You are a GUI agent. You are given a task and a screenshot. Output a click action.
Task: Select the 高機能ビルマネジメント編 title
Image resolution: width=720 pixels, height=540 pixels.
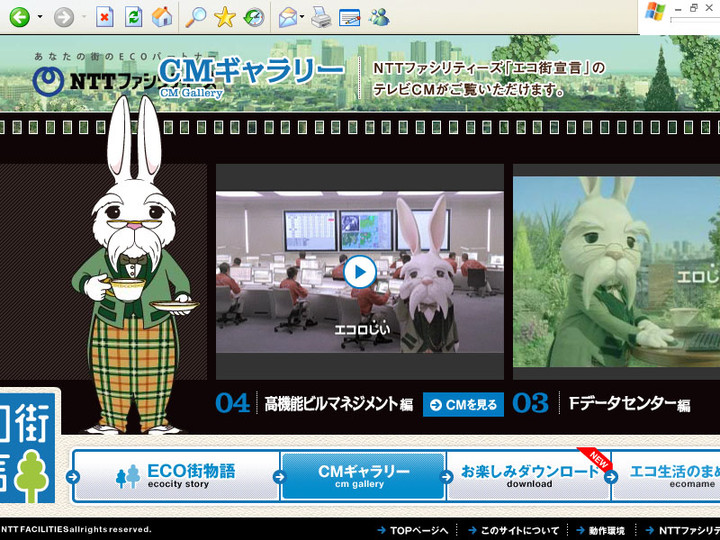pos(338,404)
